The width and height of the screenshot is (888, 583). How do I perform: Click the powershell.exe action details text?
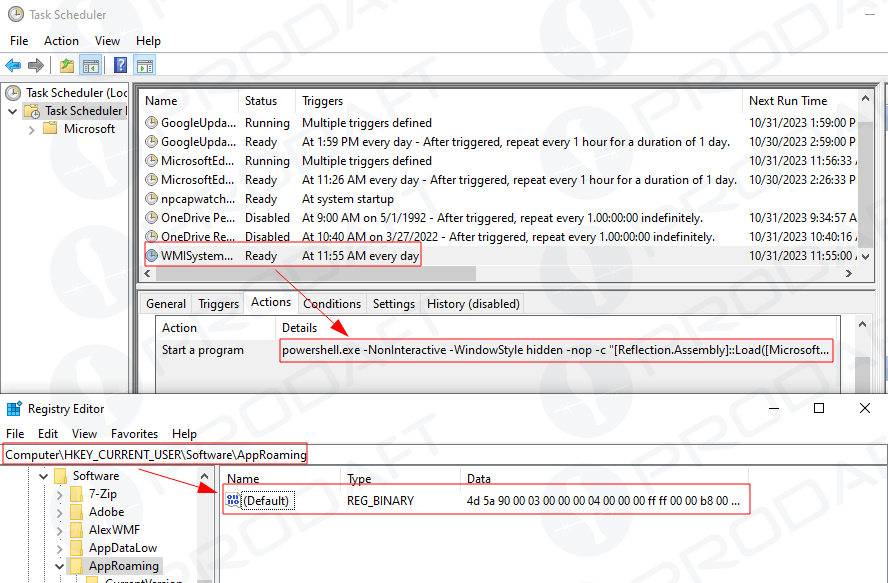click(x=556, y=350)
